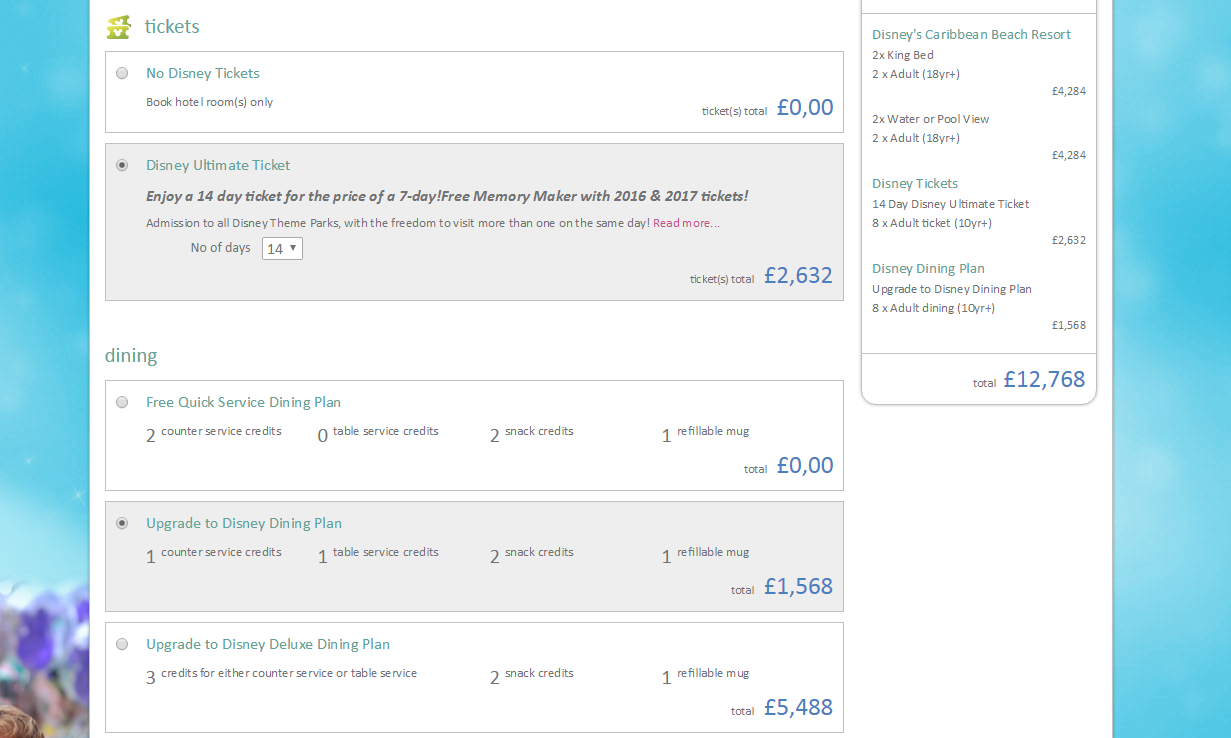Viewport: 1231px width, 738px height.
Task: Click the Upgrade to Disney Dining Plan title
Action: tap(244, 523)
